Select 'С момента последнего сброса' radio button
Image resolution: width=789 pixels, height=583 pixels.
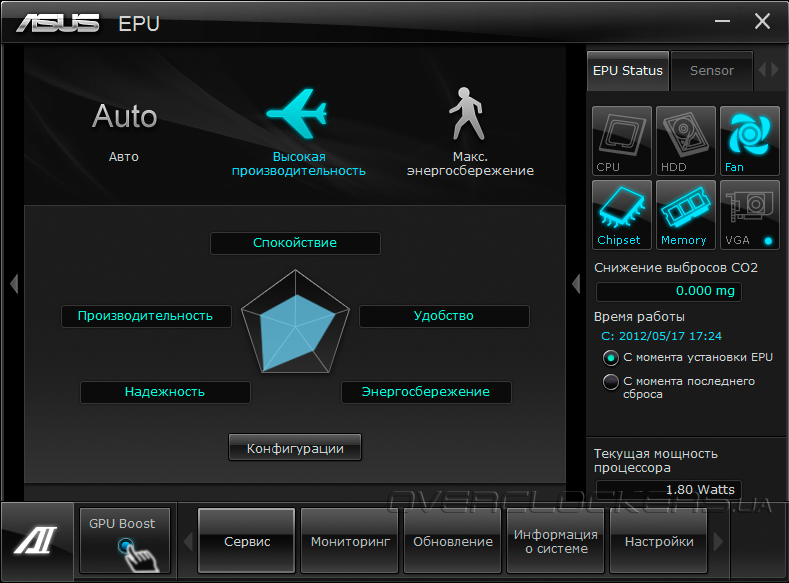click(610, 382)
